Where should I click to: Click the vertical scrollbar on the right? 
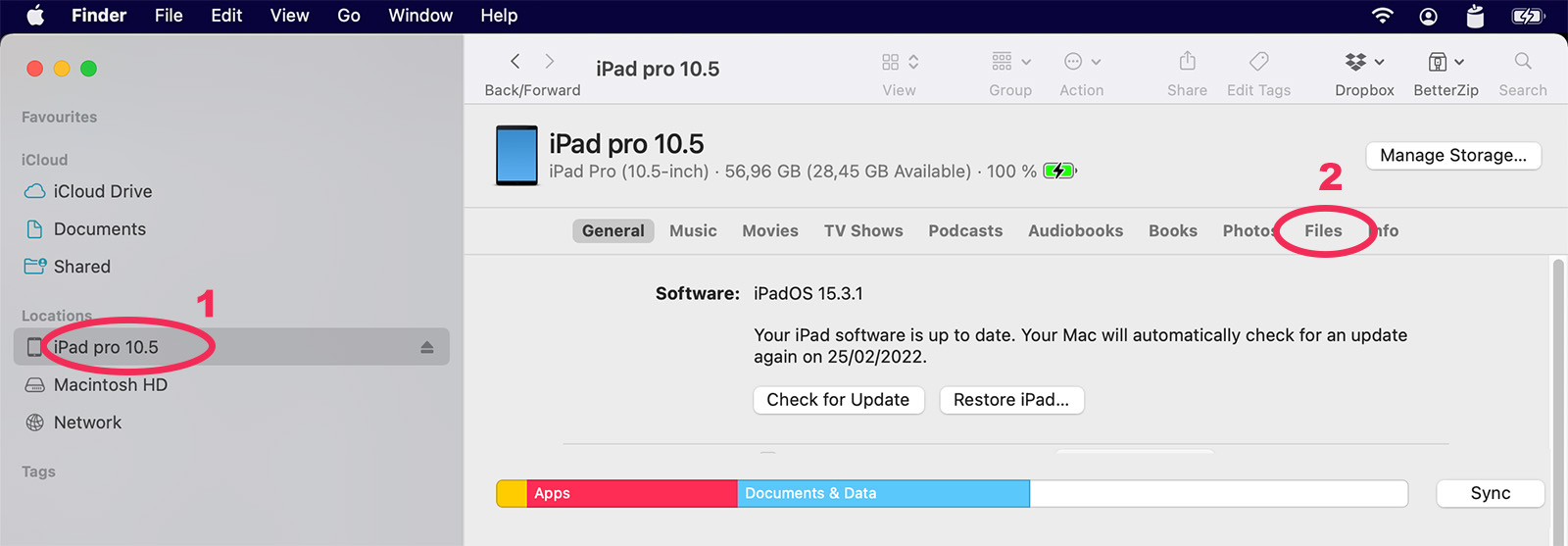tap(1558, 402)
